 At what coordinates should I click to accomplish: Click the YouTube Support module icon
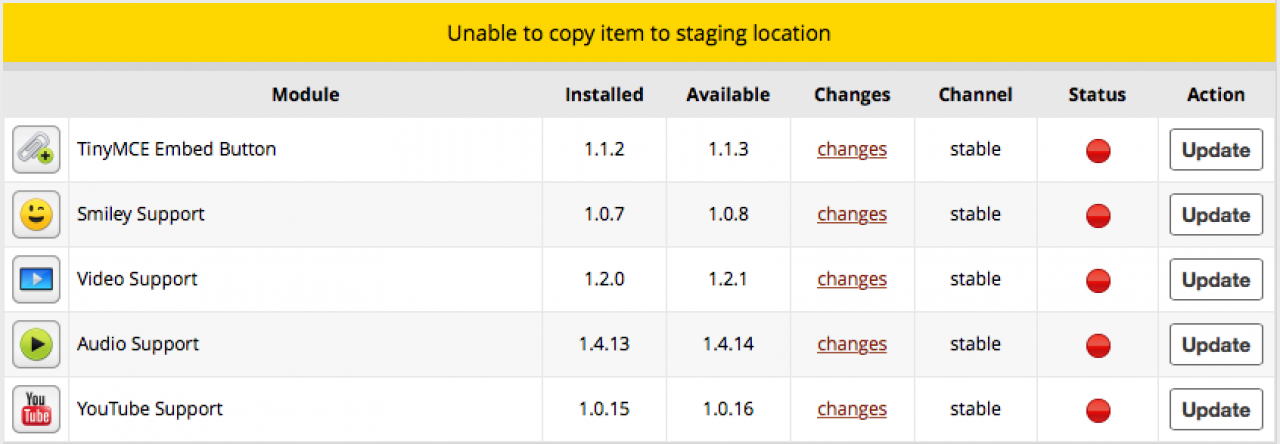tap(36, 410)
